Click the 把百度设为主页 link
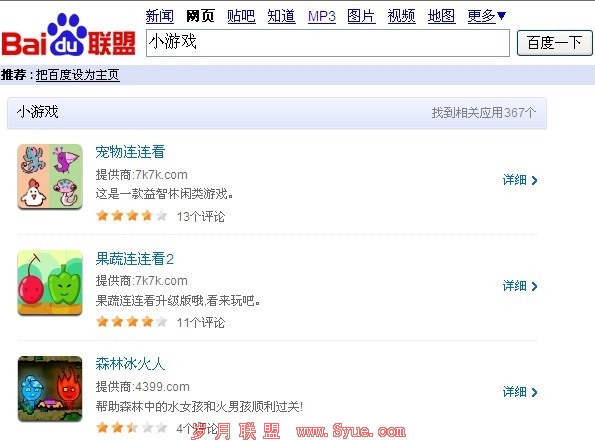This screenshot has width=595, height=441. pyautogui.click(x=78, y=75)
